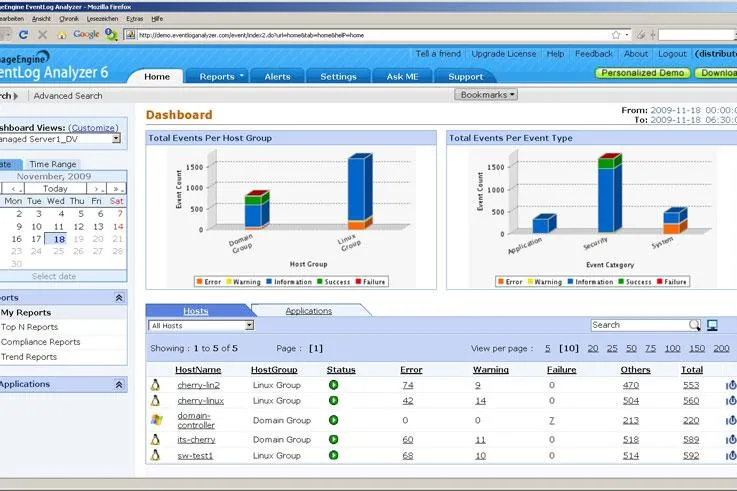The height and width of the screenshot is (491, 737).
Task: Click the status icon for domain-controller
Action: [x=334, y=420]
